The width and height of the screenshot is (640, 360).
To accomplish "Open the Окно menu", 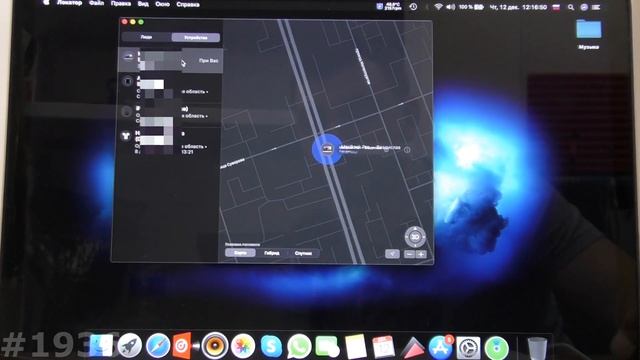I will [x=162, y=4].
